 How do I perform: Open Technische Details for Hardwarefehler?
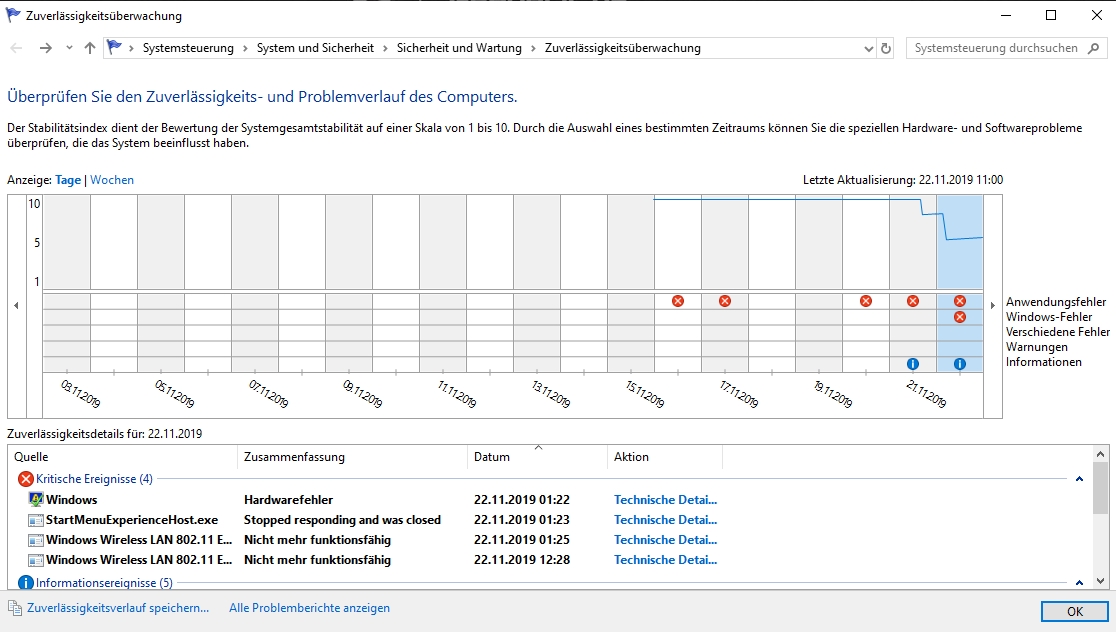[x=665, y=500]
